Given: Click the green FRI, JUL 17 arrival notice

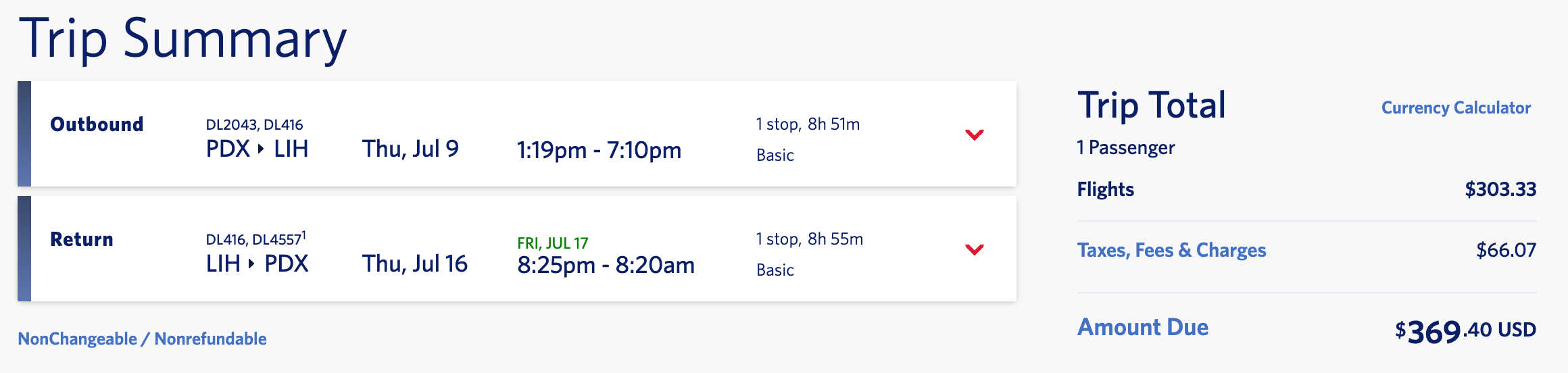Looking at the screenshot, I should click(552, 243).
